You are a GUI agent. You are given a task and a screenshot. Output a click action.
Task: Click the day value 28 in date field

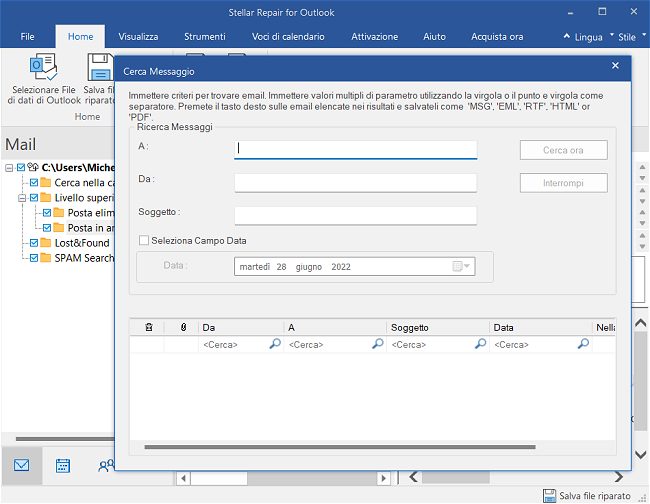coord(281,267)
